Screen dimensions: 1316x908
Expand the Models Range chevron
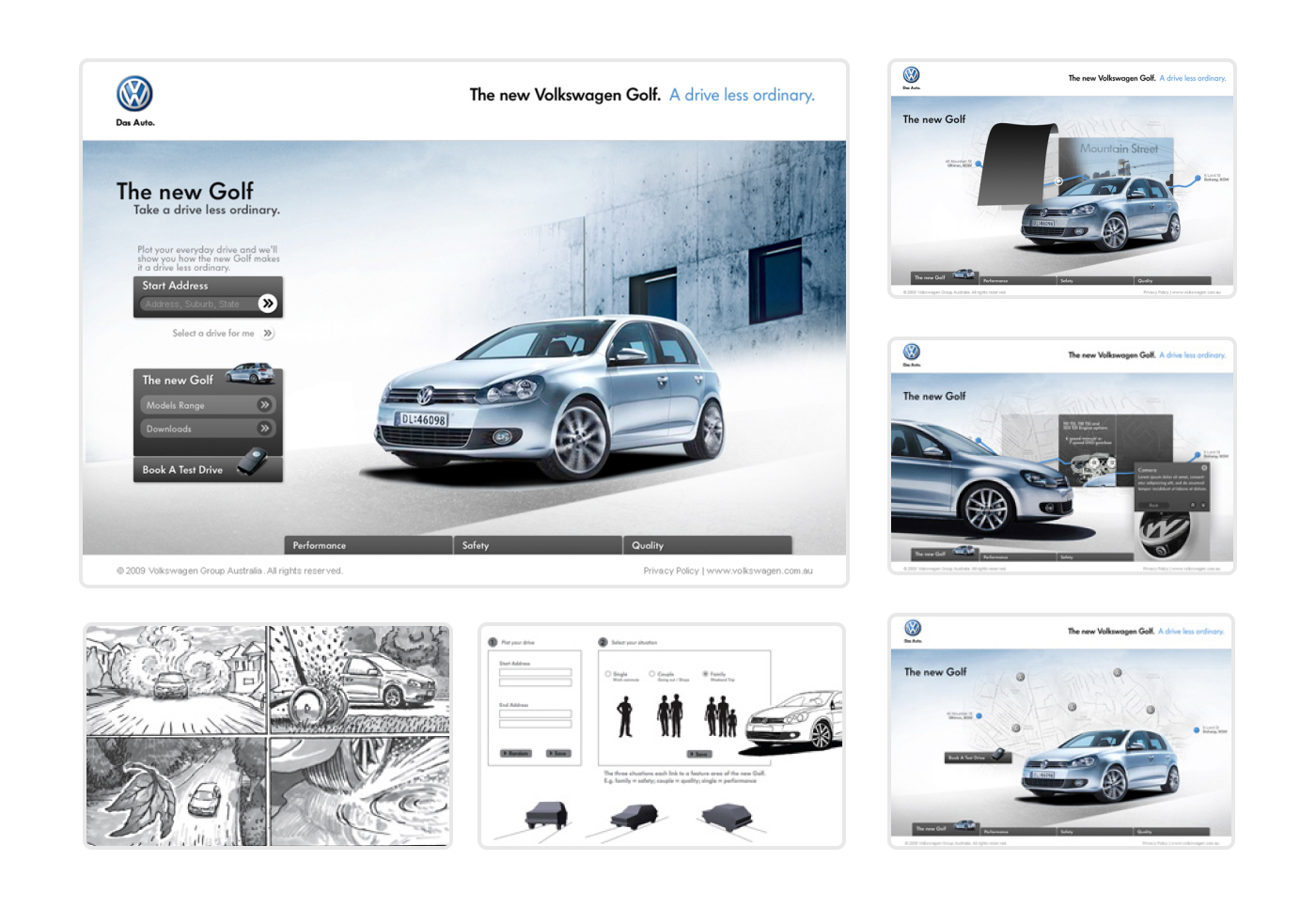pyautogui.click(x=266, y=404)
